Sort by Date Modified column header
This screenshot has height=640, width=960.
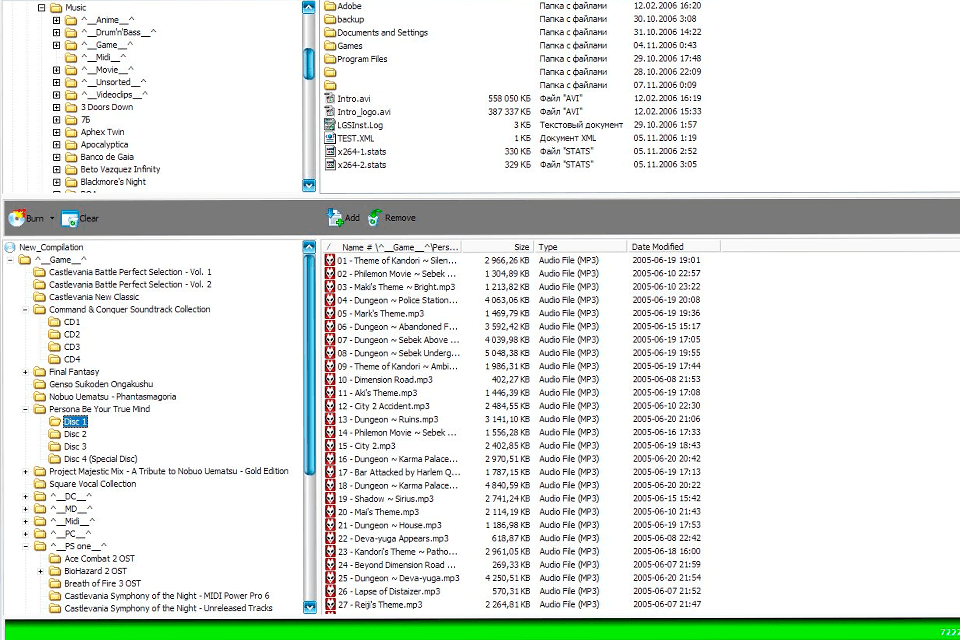(657, 247)
